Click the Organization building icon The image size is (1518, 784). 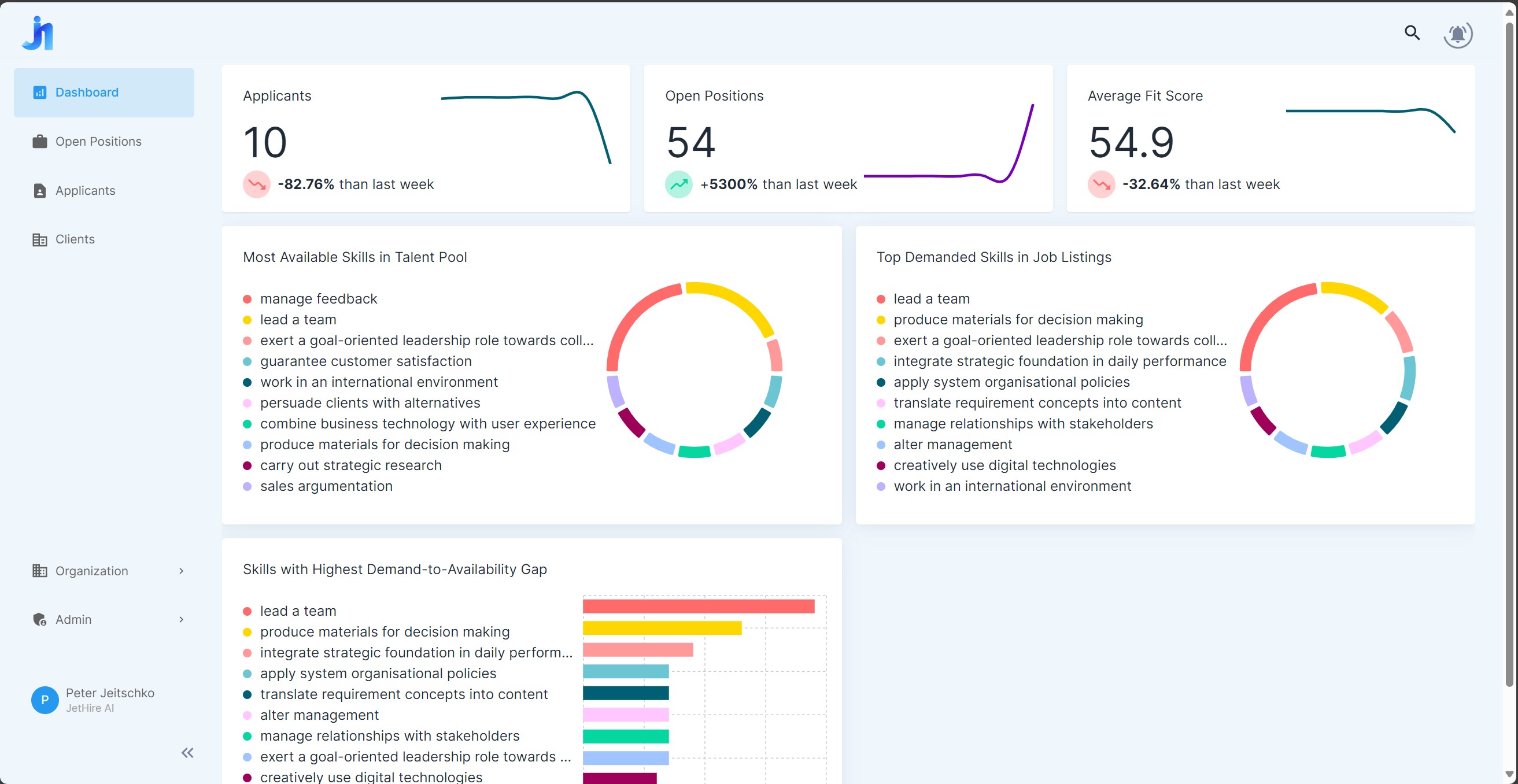pos(39,571)
